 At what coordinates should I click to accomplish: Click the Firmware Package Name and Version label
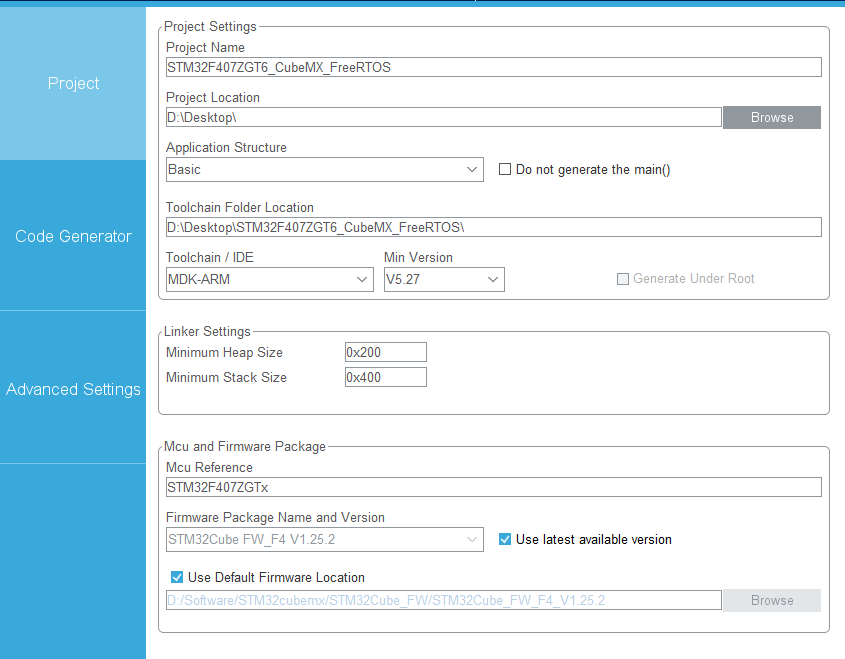[275, 517]
